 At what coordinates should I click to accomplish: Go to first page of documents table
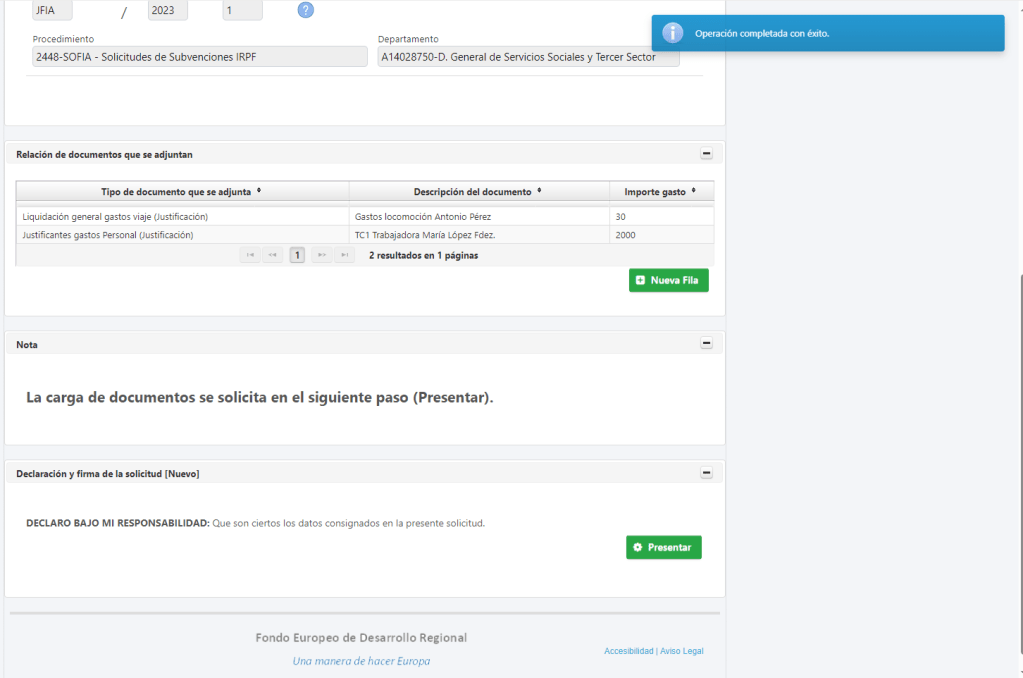(x=250, y=255)
